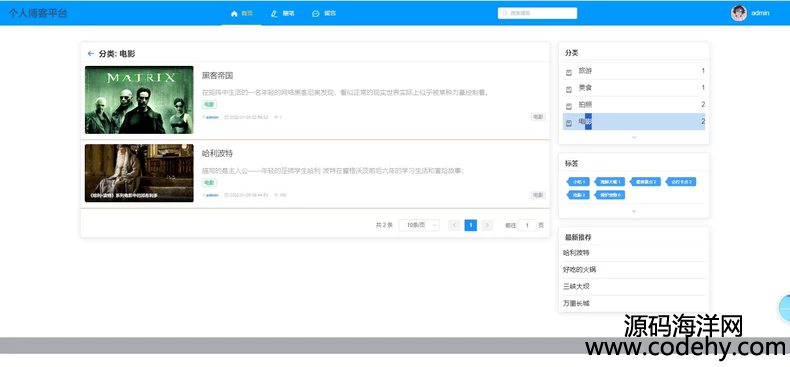Open the 10条/页 page size dropdown
790x367 pixels.
[x=419, y=225]
